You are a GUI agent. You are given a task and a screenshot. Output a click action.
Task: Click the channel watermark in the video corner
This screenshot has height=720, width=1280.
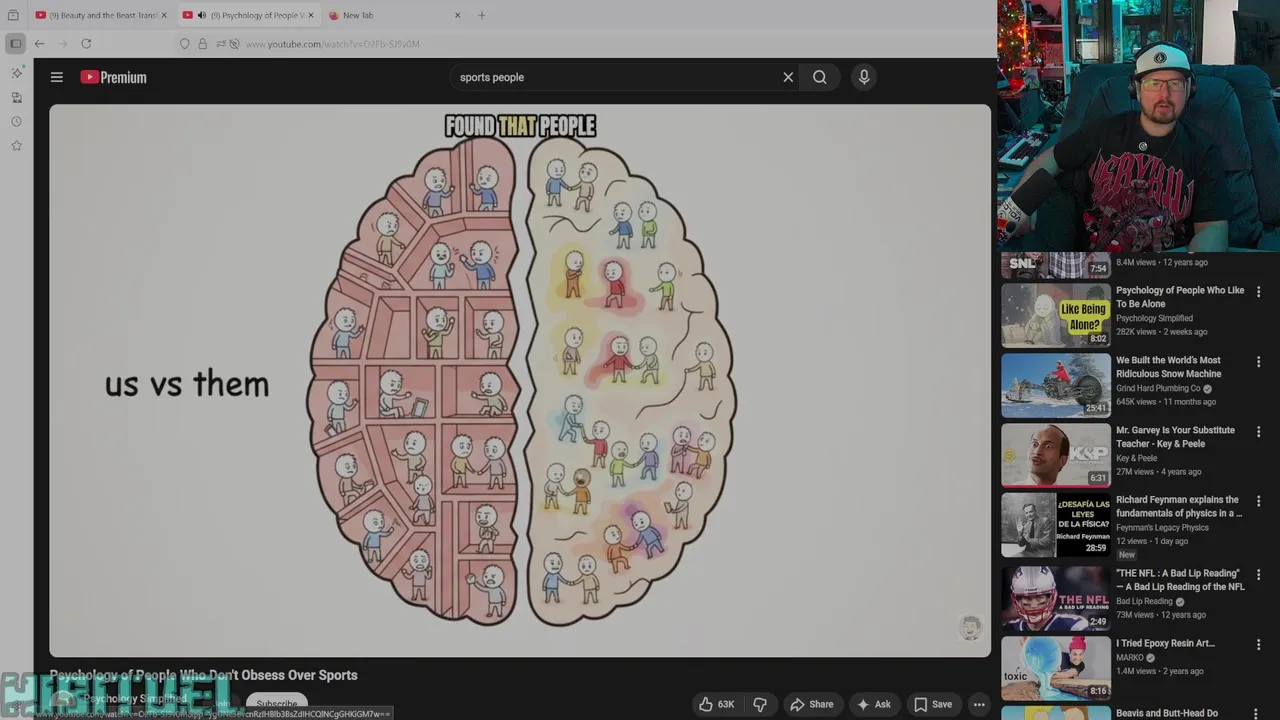click(970, 627)
